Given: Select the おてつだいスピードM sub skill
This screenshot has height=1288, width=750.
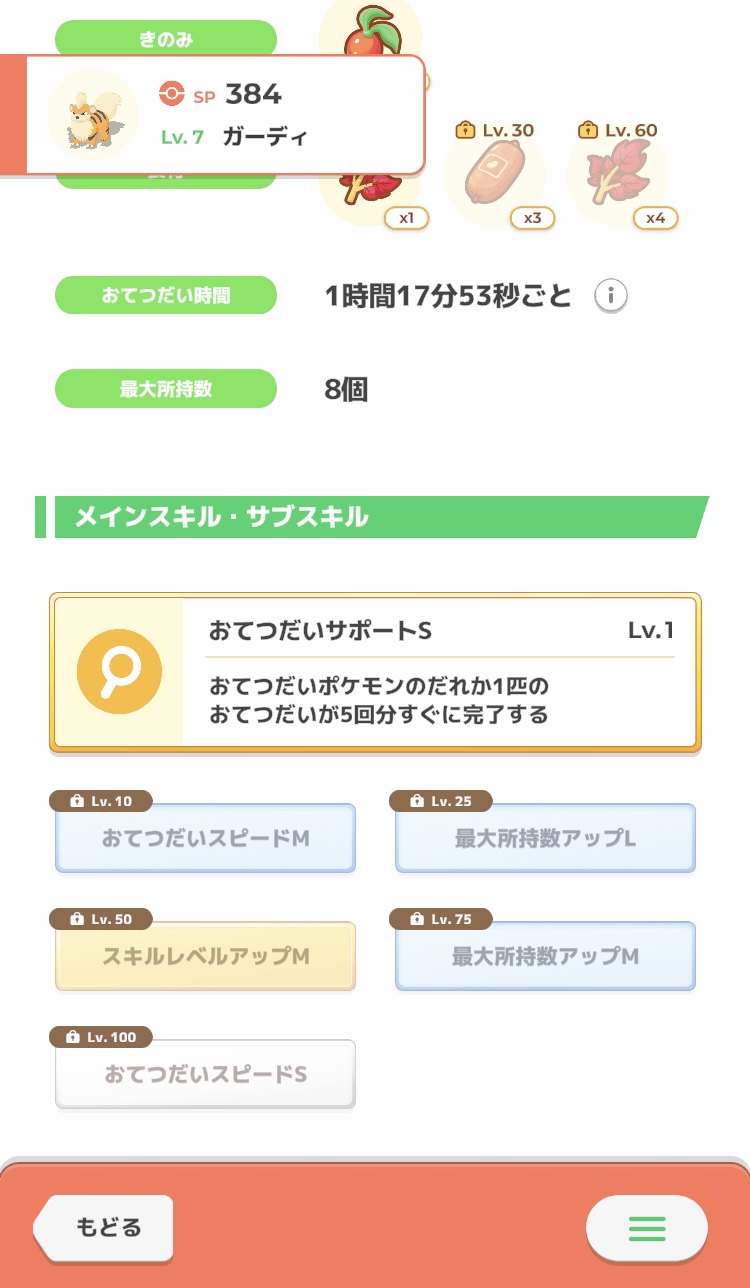Looking at the screenshot, I should pos(205,838).
